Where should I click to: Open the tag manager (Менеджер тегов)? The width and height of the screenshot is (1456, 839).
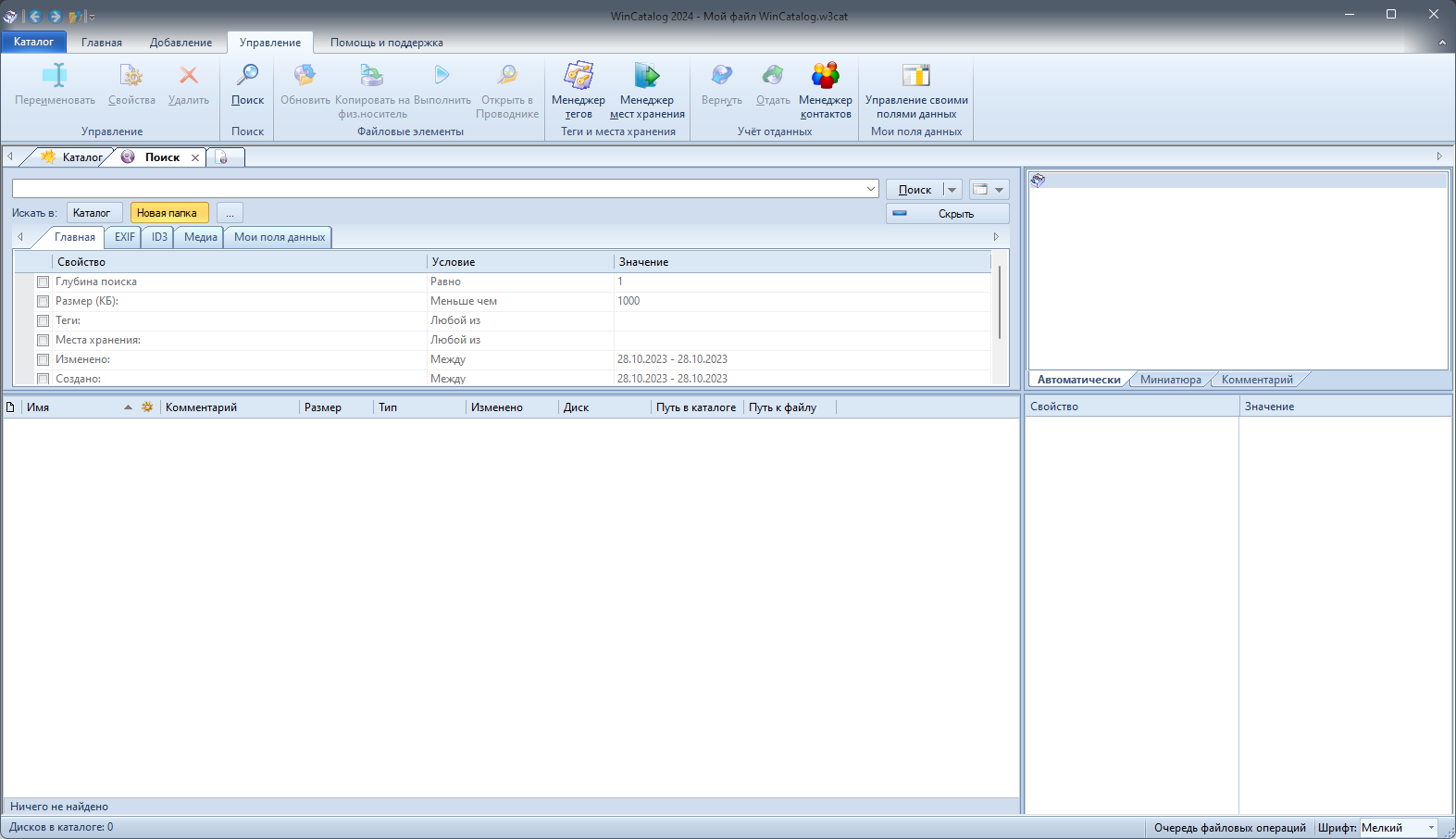(x=579, y=76)
